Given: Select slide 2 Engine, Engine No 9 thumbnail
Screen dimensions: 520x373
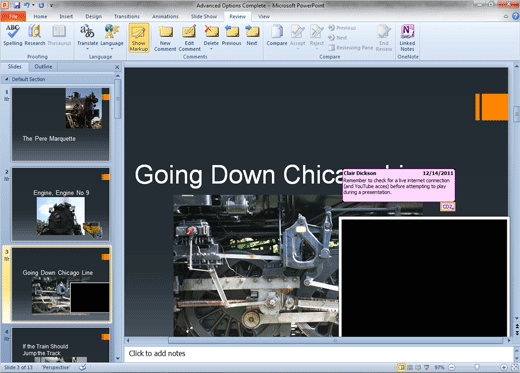Looking at the screenshot, I should click(60, 204).
